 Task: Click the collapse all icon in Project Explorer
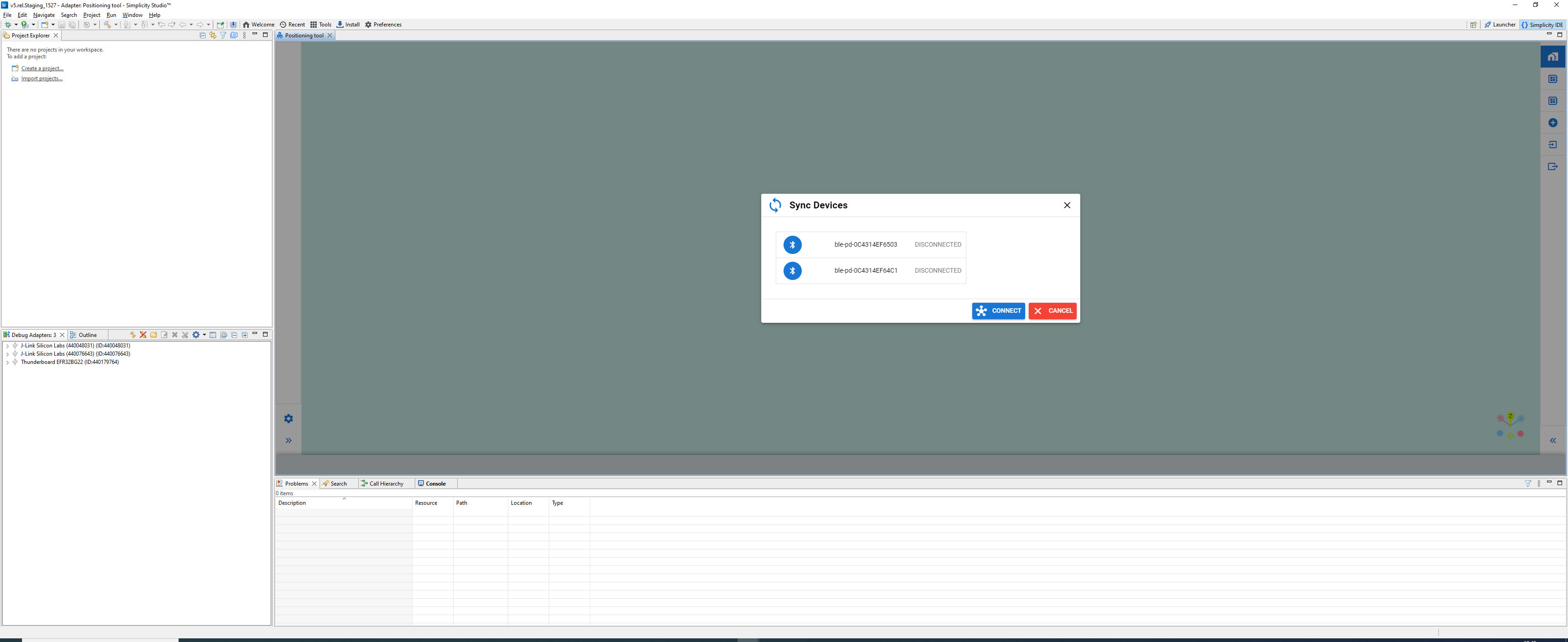click(x=203, y=35)
